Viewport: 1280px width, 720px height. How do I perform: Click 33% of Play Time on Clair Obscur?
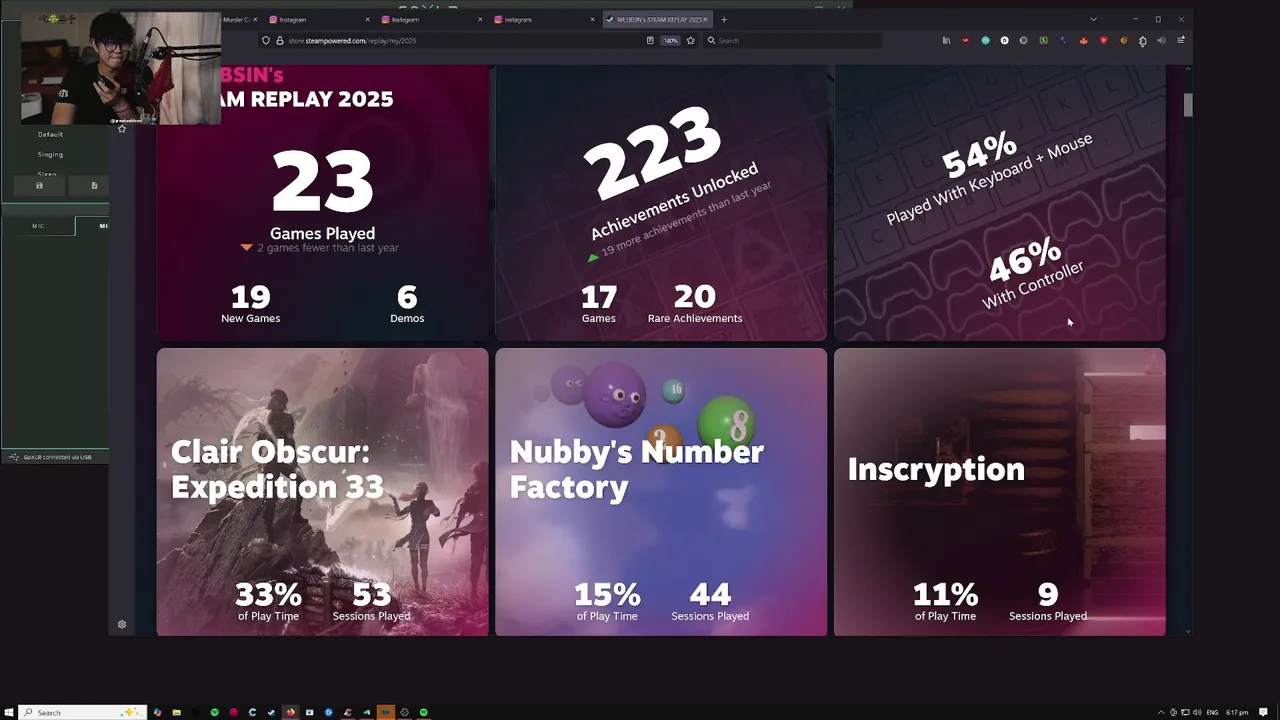(268, 601)
